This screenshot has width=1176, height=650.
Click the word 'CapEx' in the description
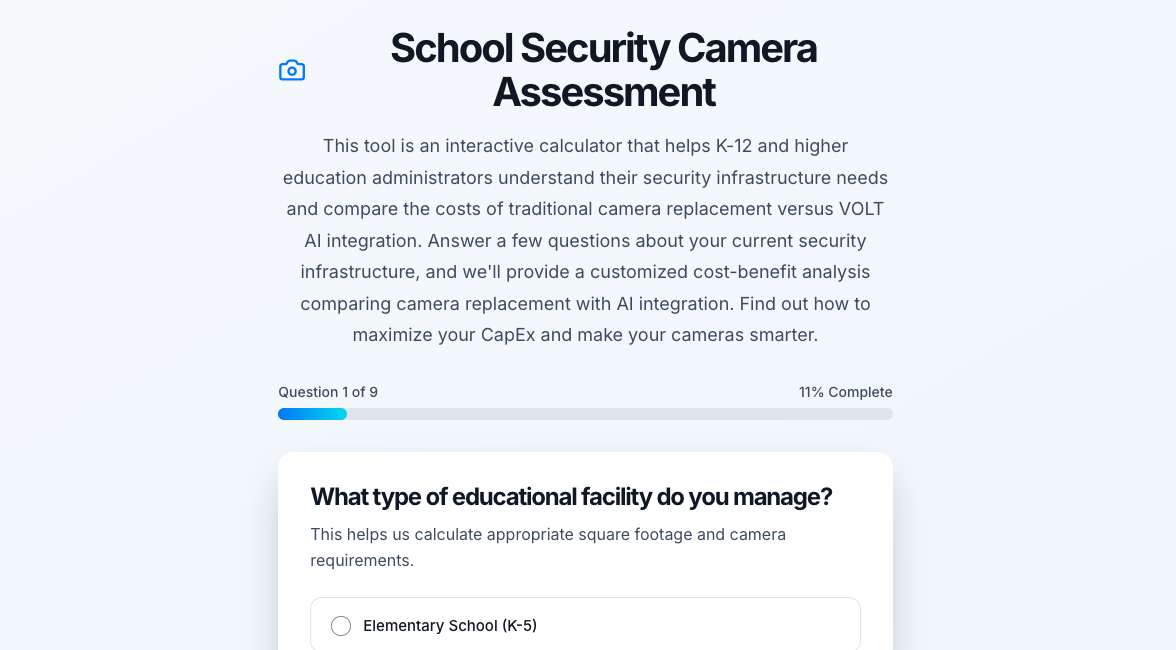tap(508, 335)
